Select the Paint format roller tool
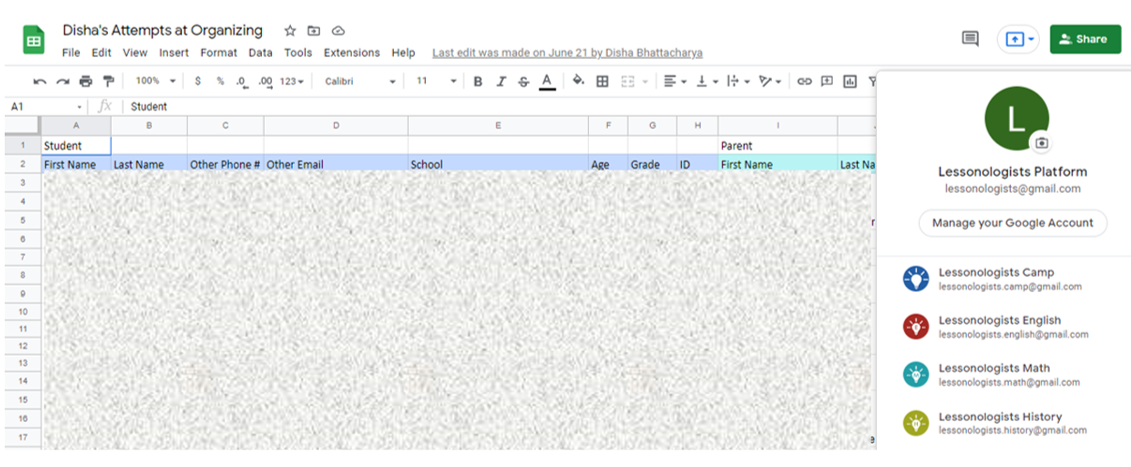 (x=108, y=82)
